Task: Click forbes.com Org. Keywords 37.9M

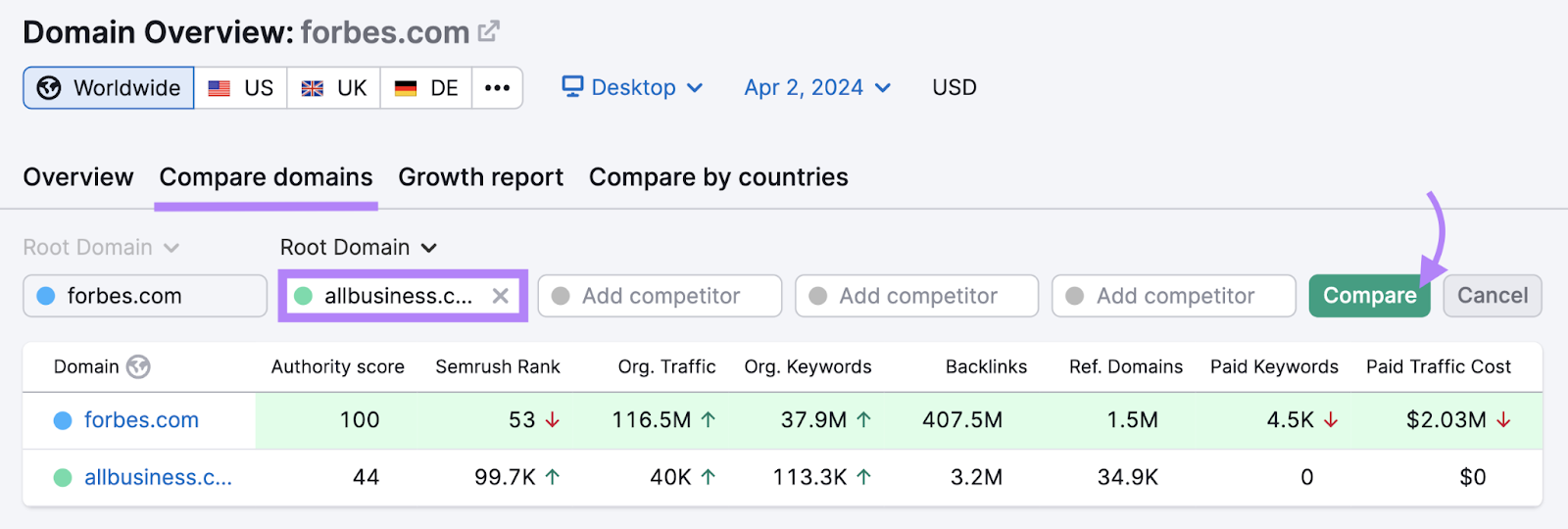Action: pos(813,420)
